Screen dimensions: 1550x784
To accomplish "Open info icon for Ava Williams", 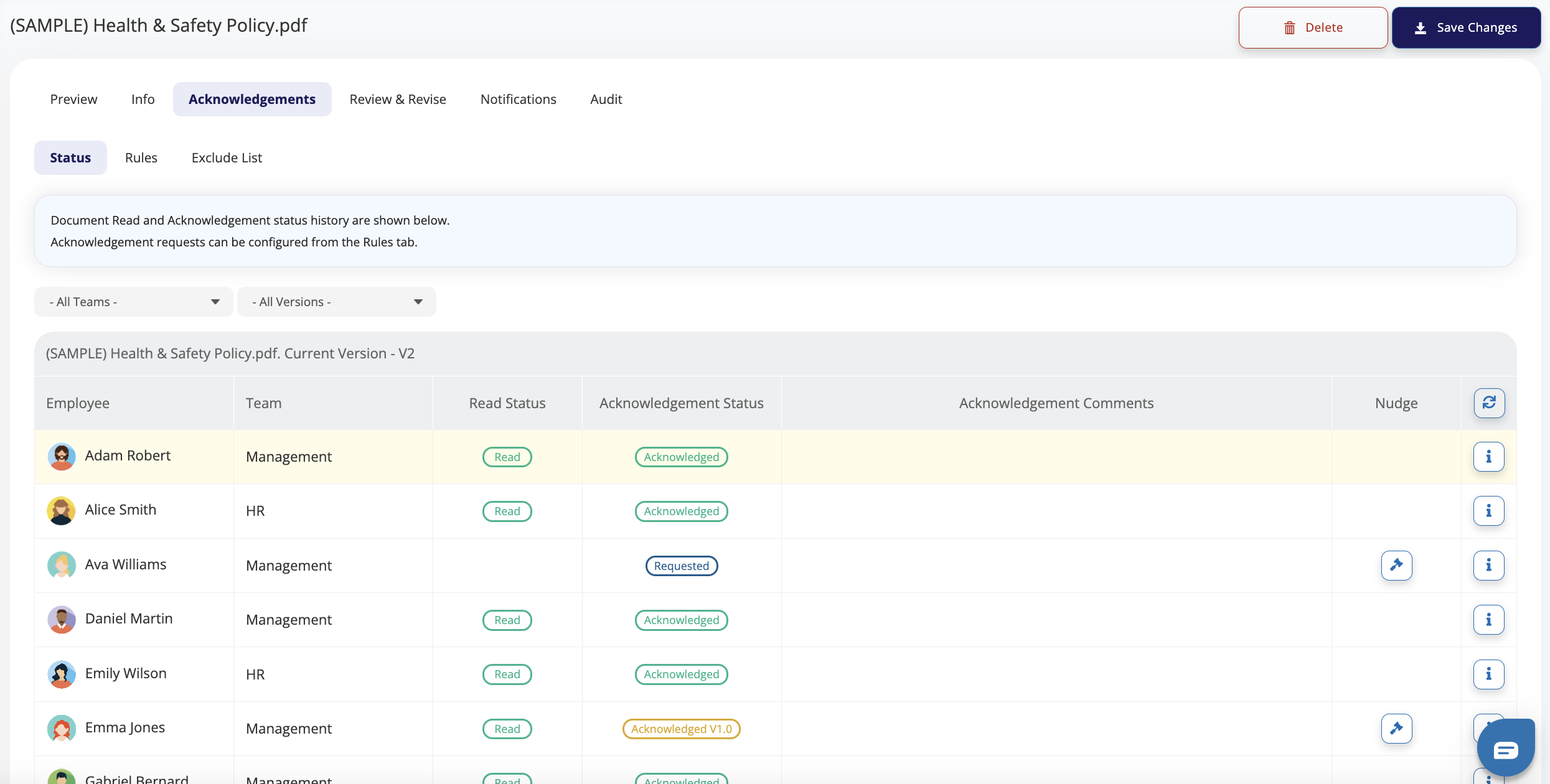I will pos(1488,565).
